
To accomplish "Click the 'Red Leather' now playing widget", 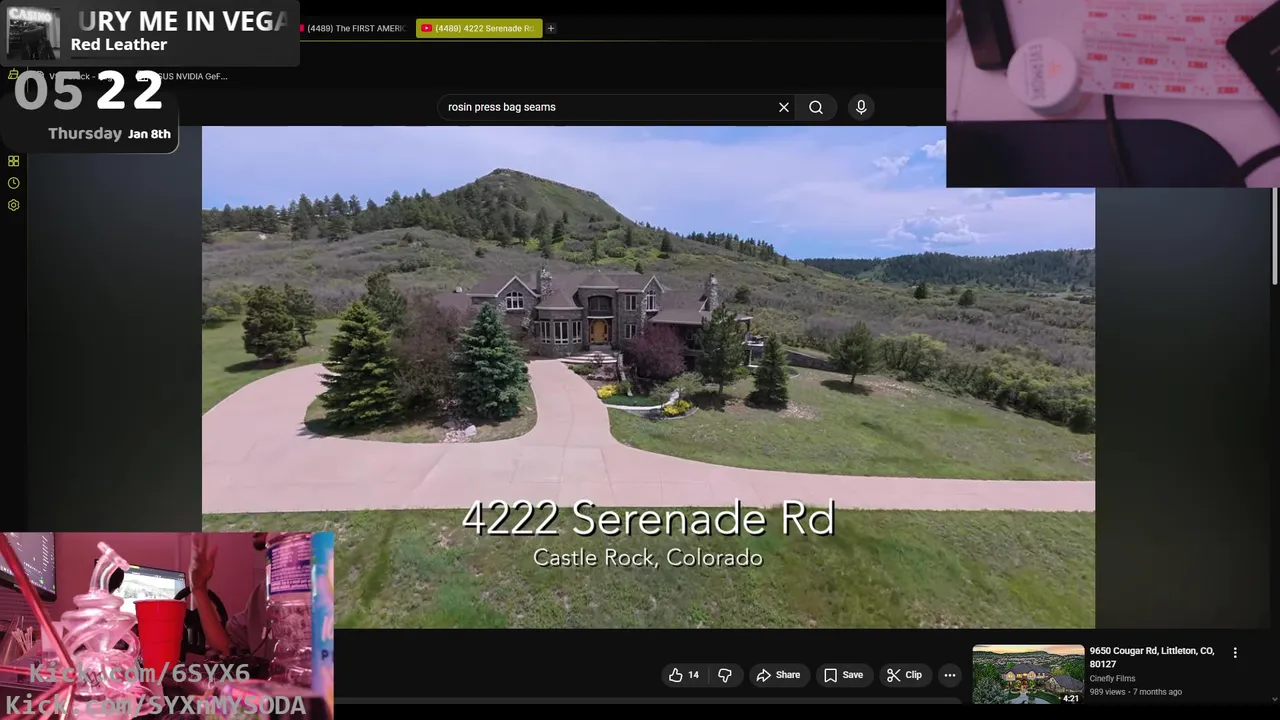I will coord(150,33).
